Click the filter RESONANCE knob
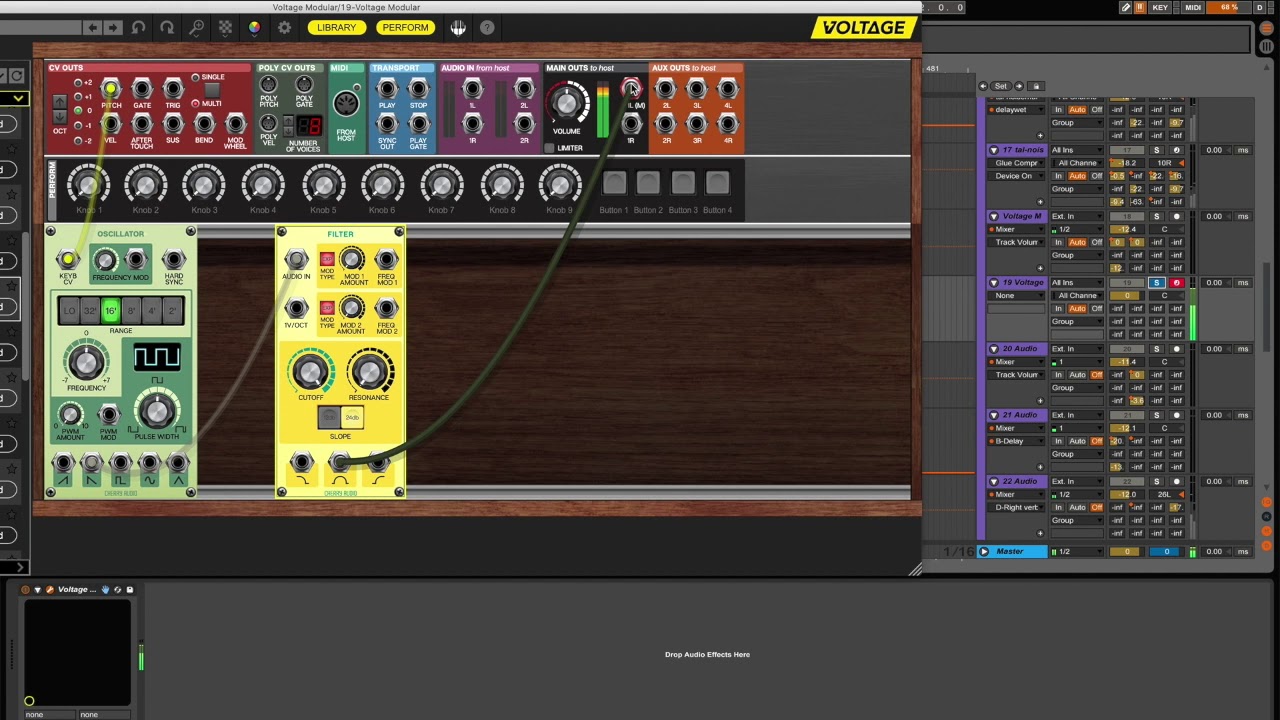 [x=369, y=372]
